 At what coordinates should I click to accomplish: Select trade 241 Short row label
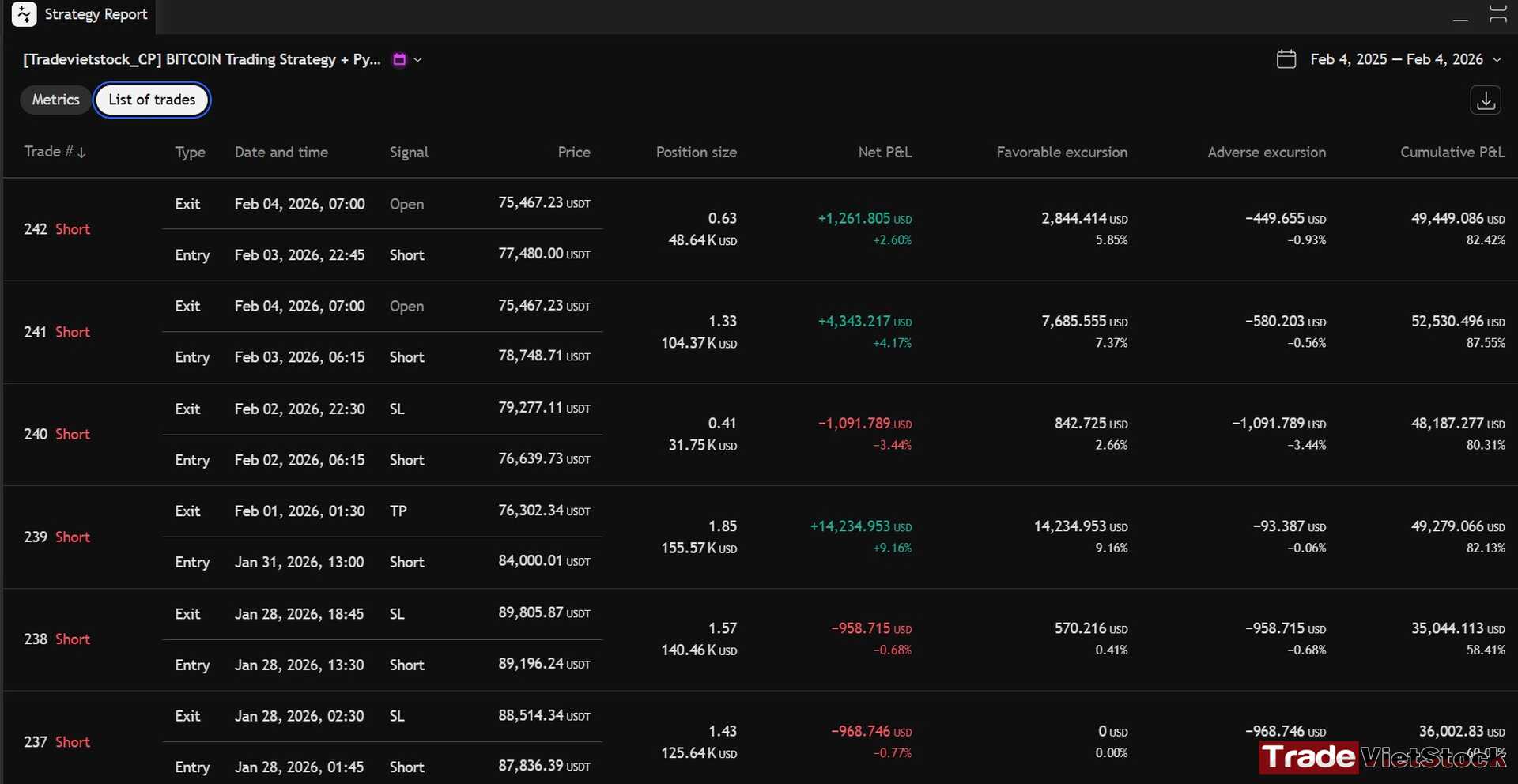[57, 332]
